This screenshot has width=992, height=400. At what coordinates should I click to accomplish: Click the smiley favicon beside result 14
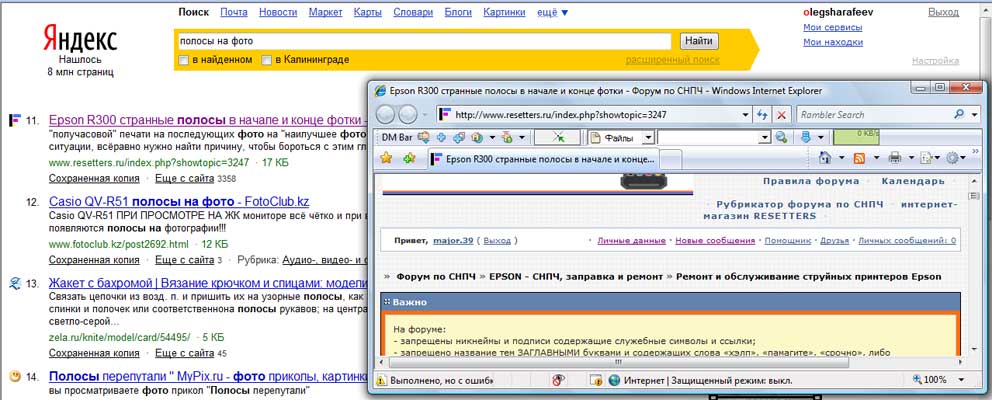click(14, 377)
